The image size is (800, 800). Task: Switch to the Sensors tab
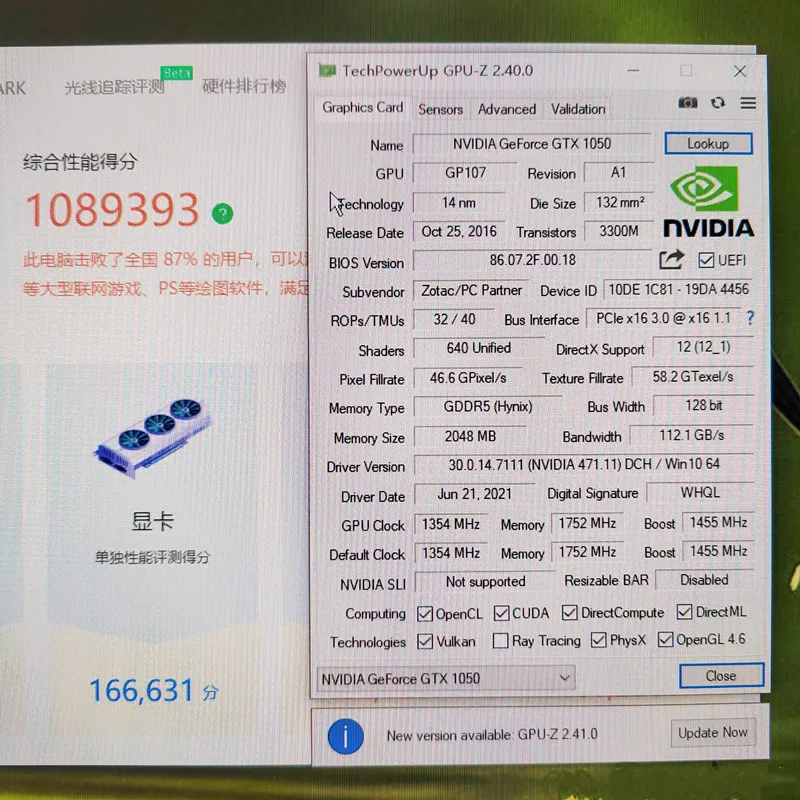440,109
